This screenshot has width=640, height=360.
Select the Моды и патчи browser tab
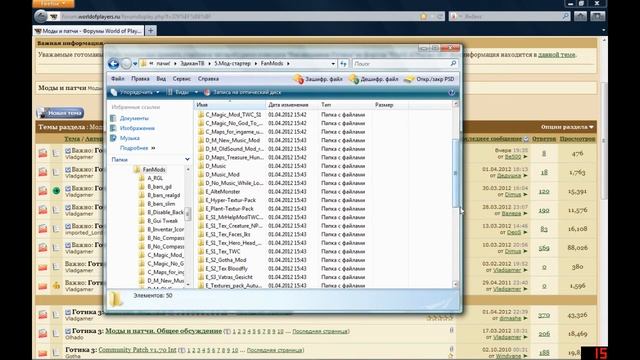89,31
